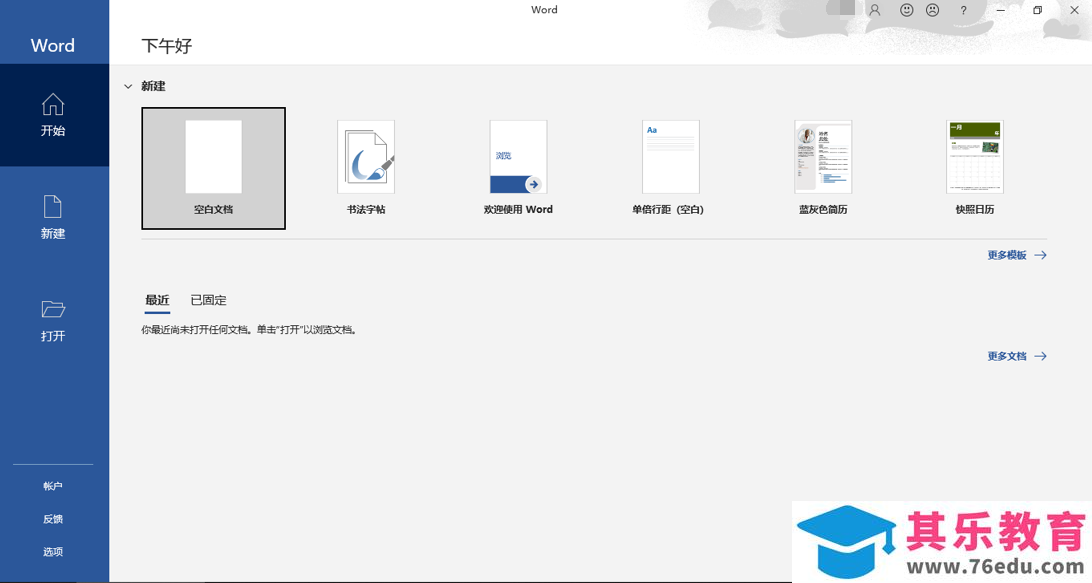Image resolution: width=1092 pixels, height=583 pixels.
Task: Create a 空白文档 blank document
Action: tap(213, 168)
